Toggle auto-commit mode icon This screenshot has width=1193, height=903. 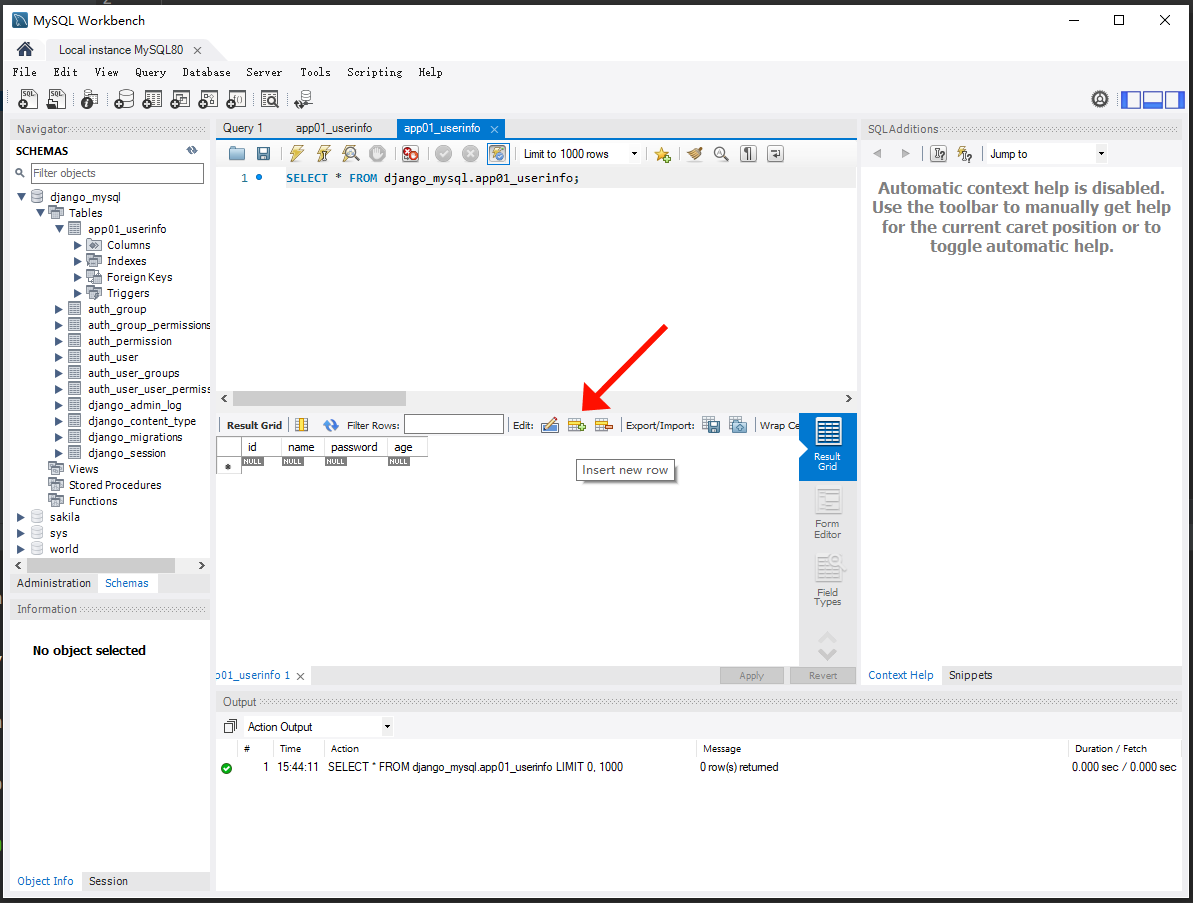498,154
